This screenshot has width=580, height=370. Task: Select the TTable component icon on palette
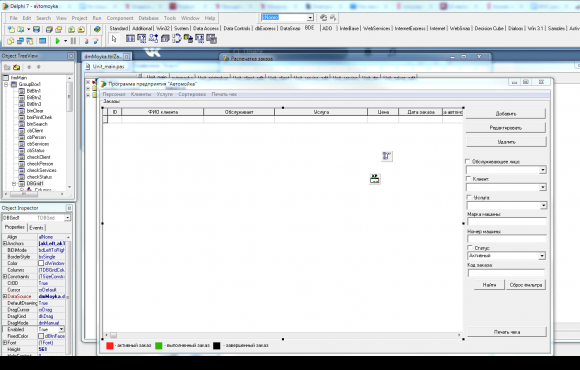click(x=130, y=38)
